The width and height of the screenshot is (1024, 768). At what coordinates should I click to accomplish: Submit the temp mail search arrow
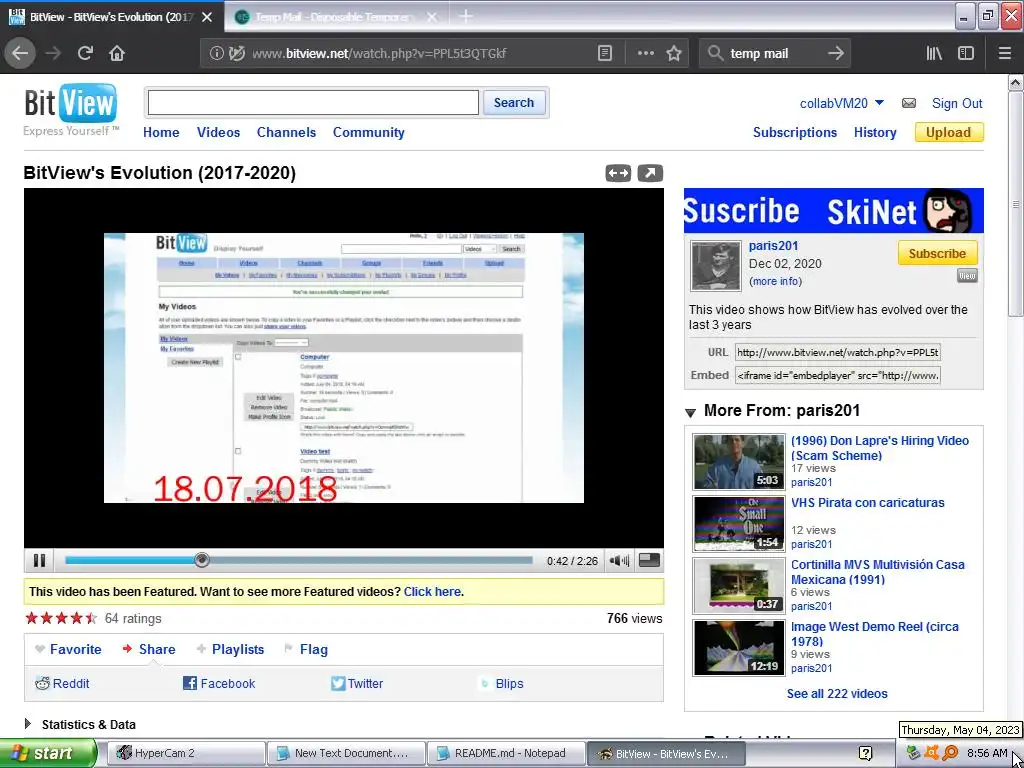tap(835, 54)
